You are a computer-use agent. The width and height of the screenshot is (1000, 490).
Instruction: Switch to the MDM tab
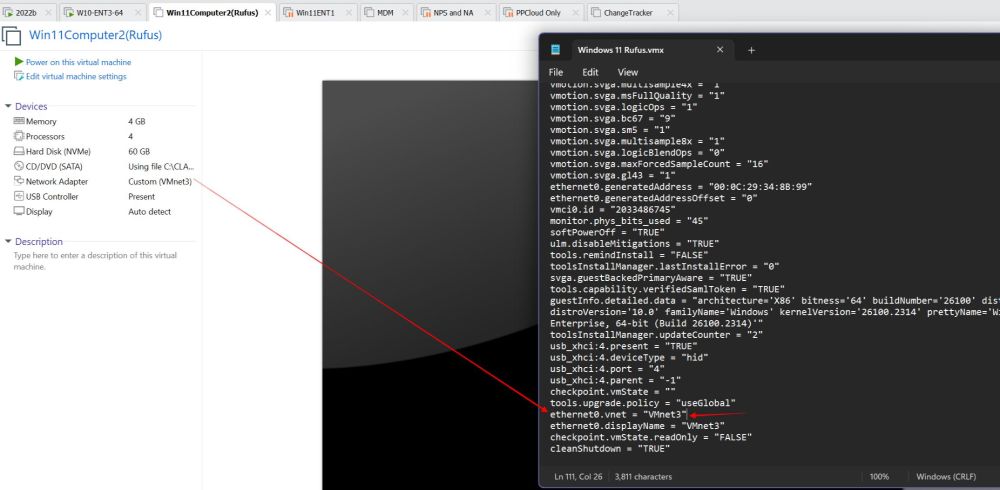(x=385, y=13)
